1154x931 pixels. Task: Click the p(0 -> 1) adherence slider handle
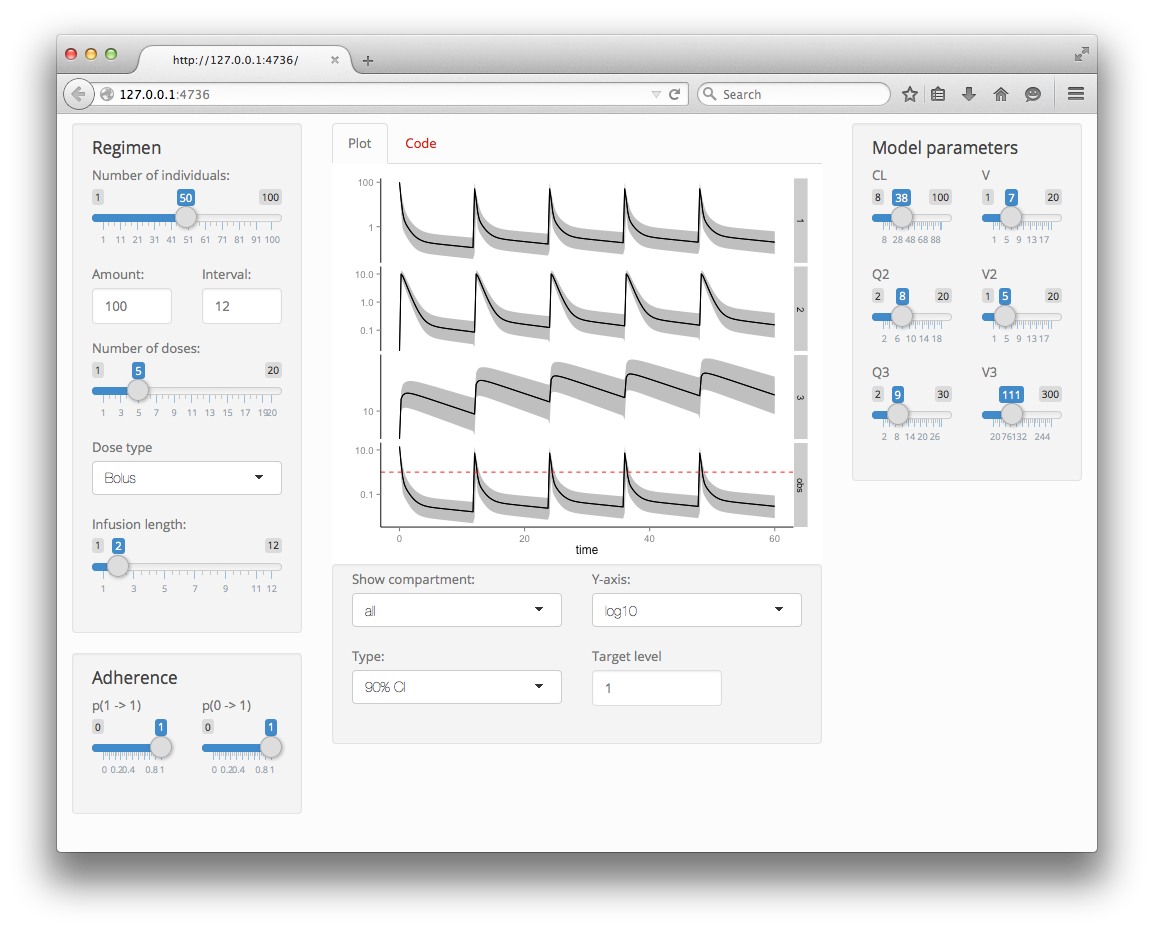[271, 747]
